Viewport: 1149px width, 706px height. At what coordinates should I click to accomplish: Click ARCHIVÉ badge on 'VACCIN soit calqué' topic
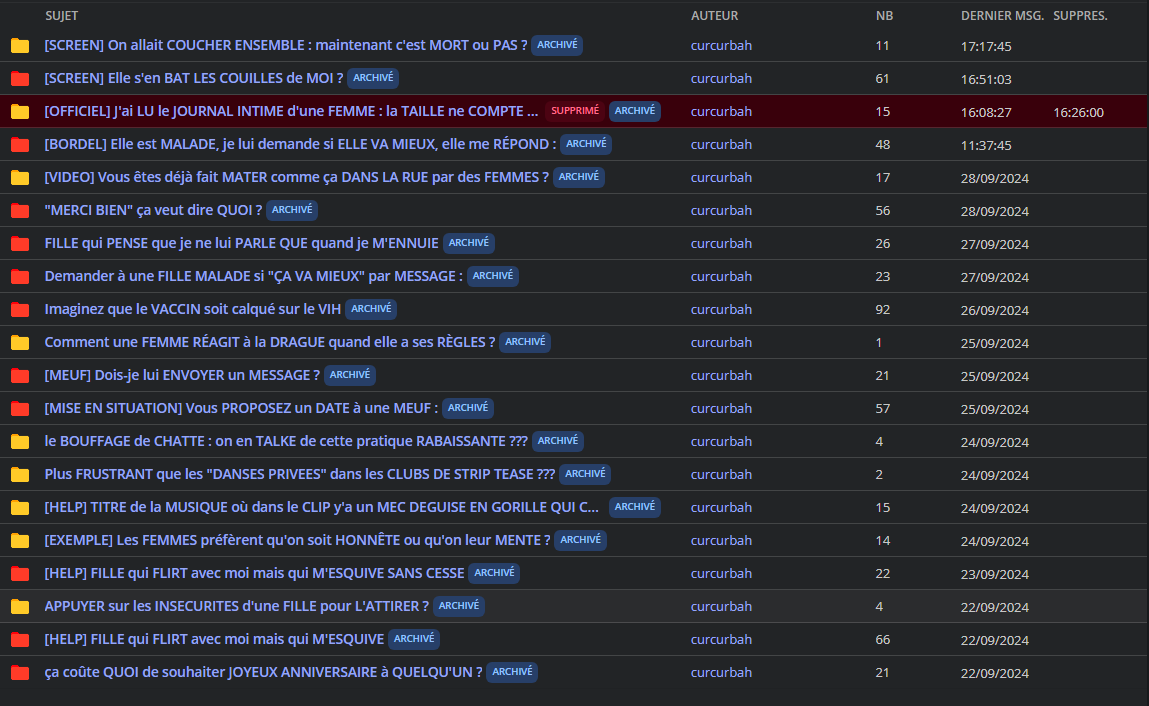371,309
